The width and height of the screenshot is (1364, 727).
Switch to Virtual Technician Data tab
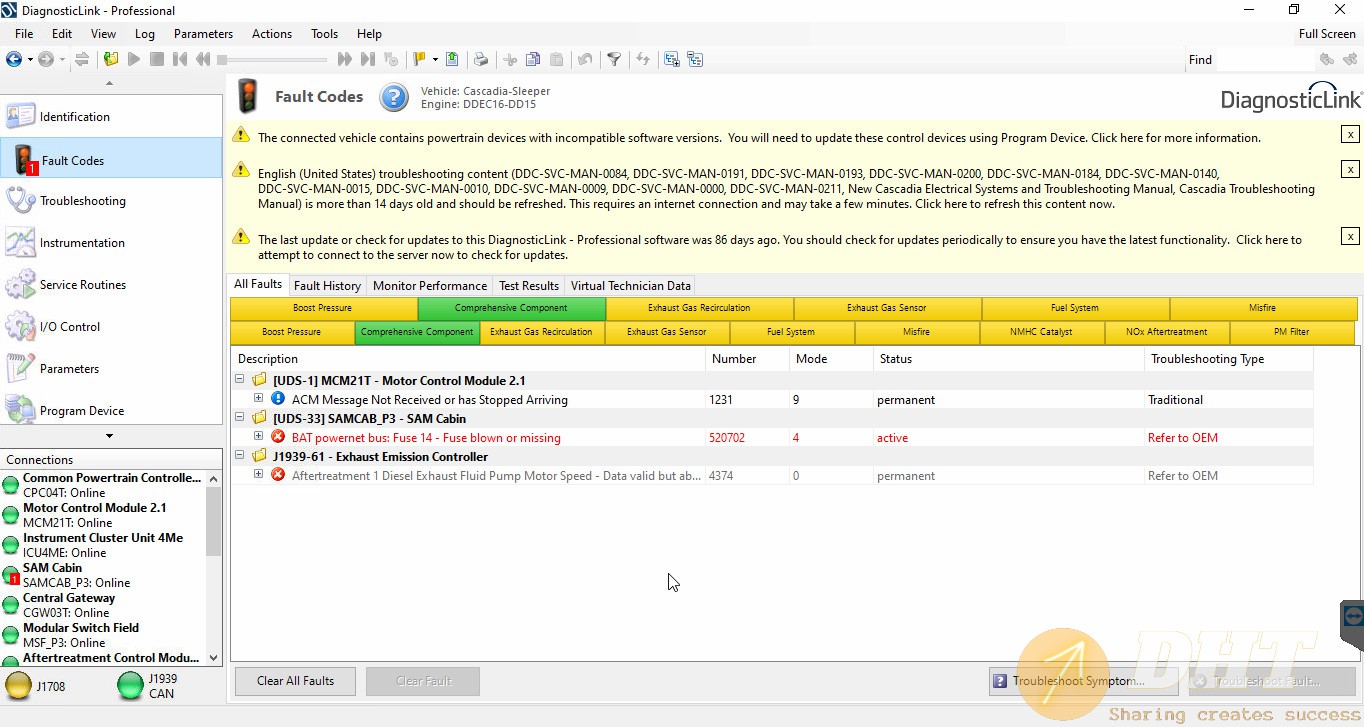click(631, 285)
